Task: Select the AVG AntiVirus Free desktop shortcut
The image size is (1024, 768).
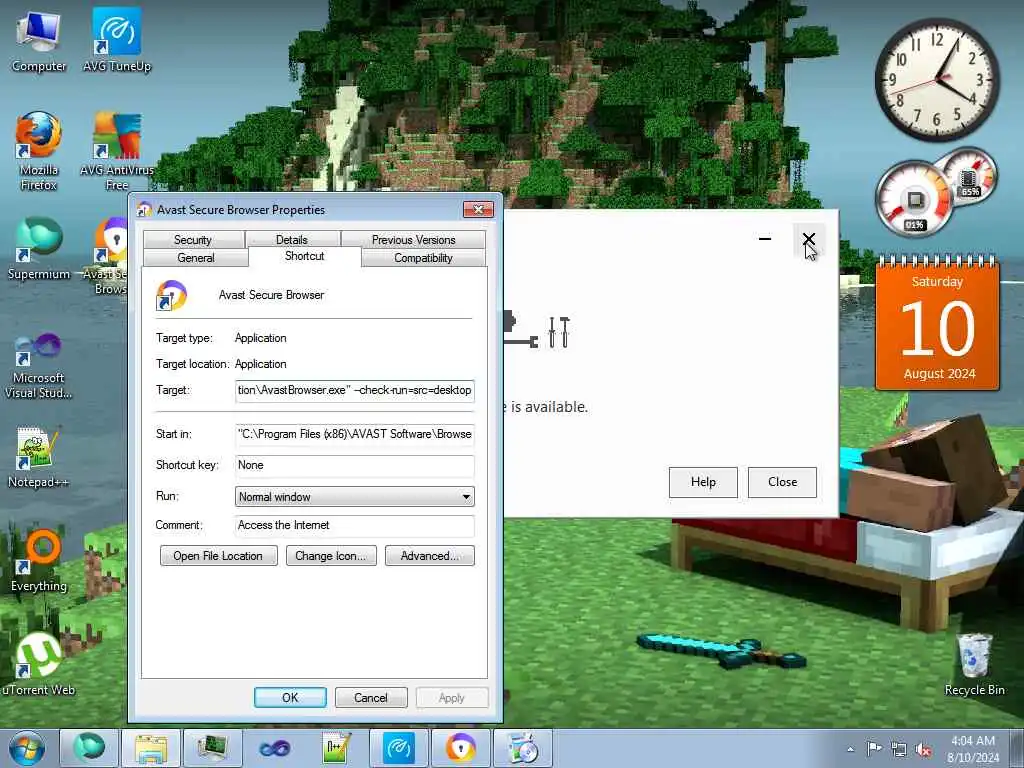Action: coord(117,151)
